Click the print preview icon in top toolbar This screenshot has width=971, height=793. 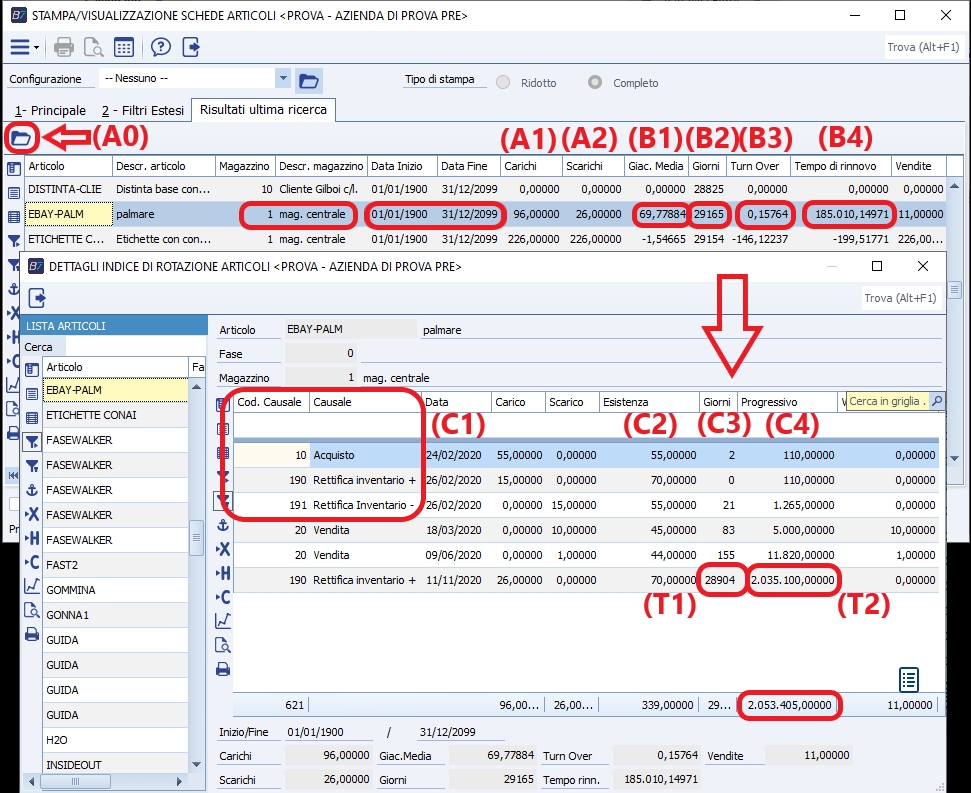pos(93,47)
